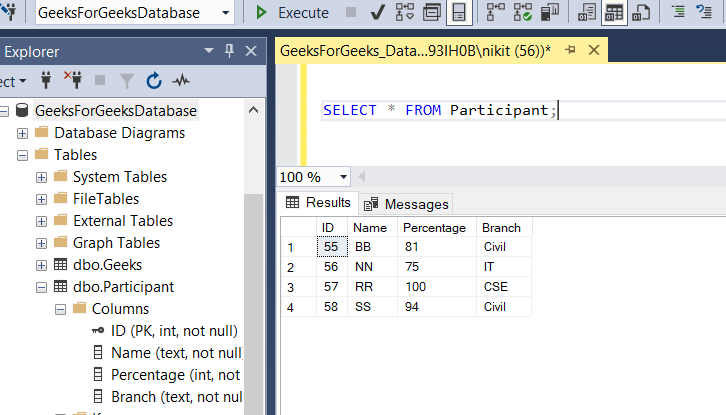Select the Percentage column in tree
The width and height of the screenshot is (726, 415).
click(x=175, y=375)
